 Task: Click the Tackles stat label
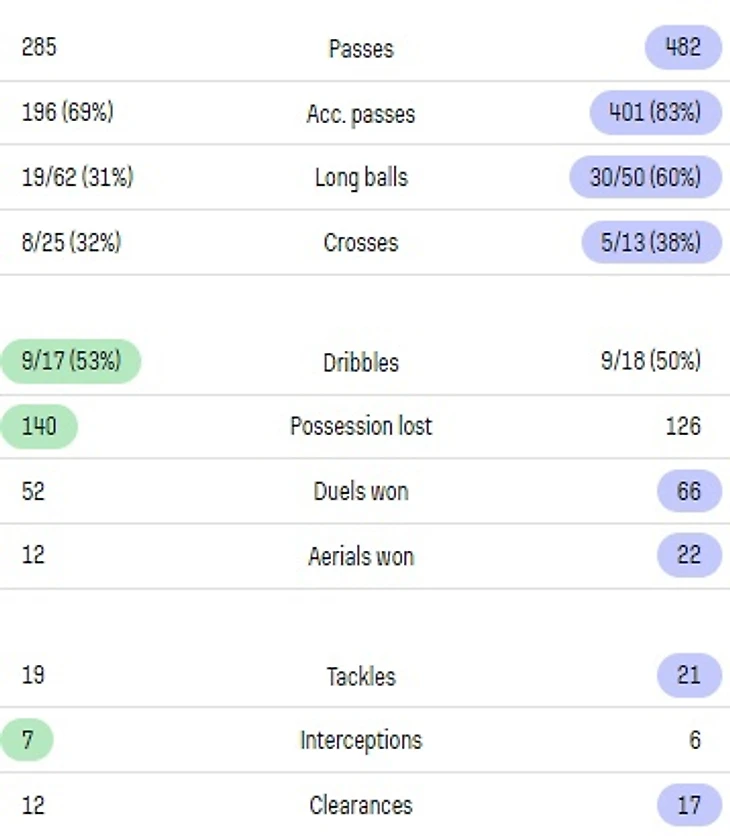[x=361, y=677]
